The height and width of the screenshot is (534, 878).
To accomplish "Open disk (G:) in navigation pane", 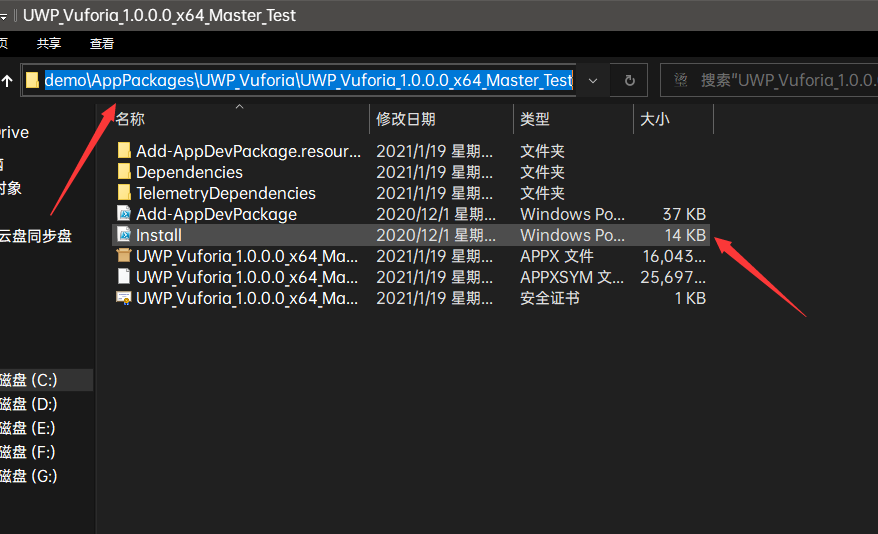I will pos(29,476).
